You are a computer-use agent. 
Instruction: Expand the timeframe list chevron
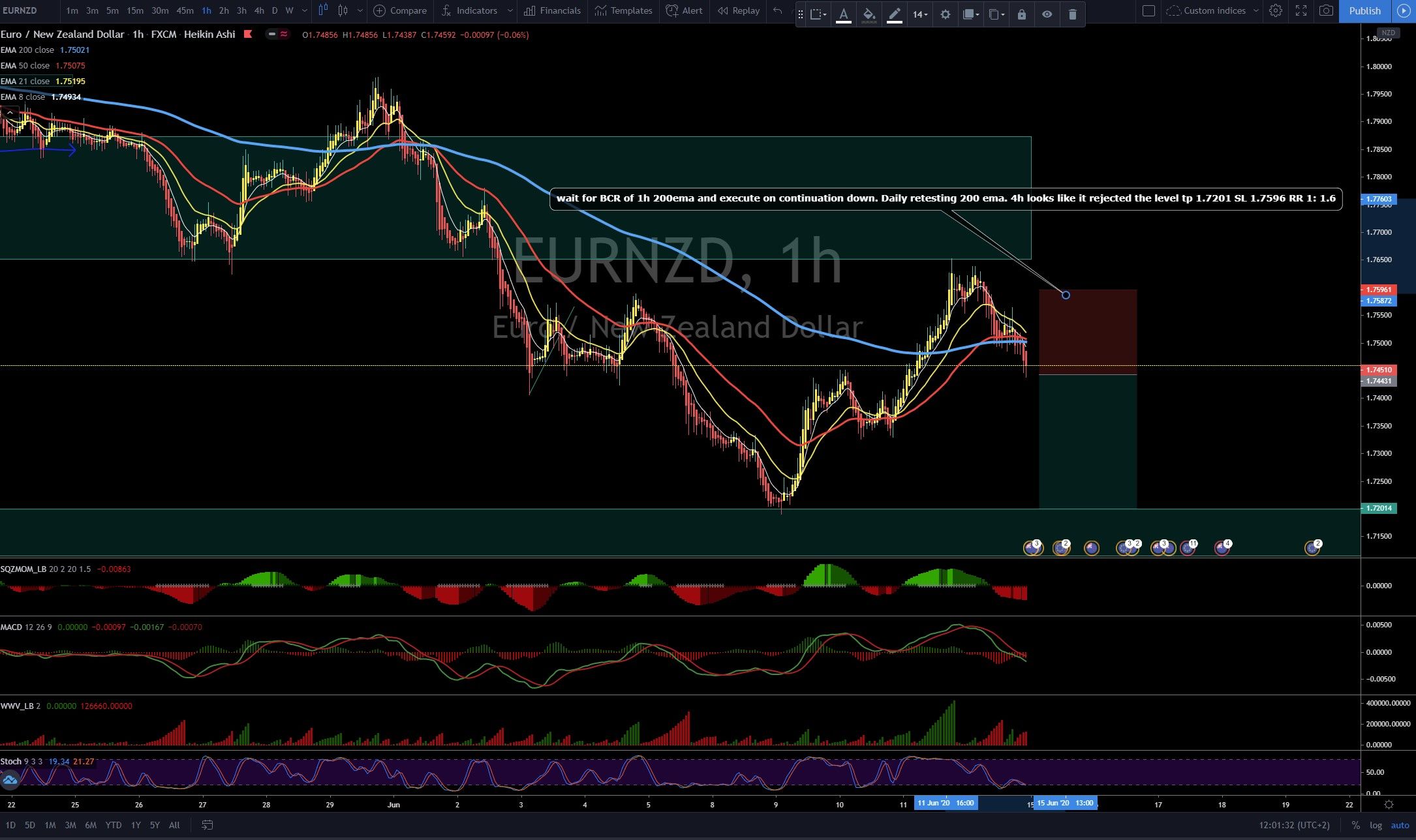coord(305,10)
